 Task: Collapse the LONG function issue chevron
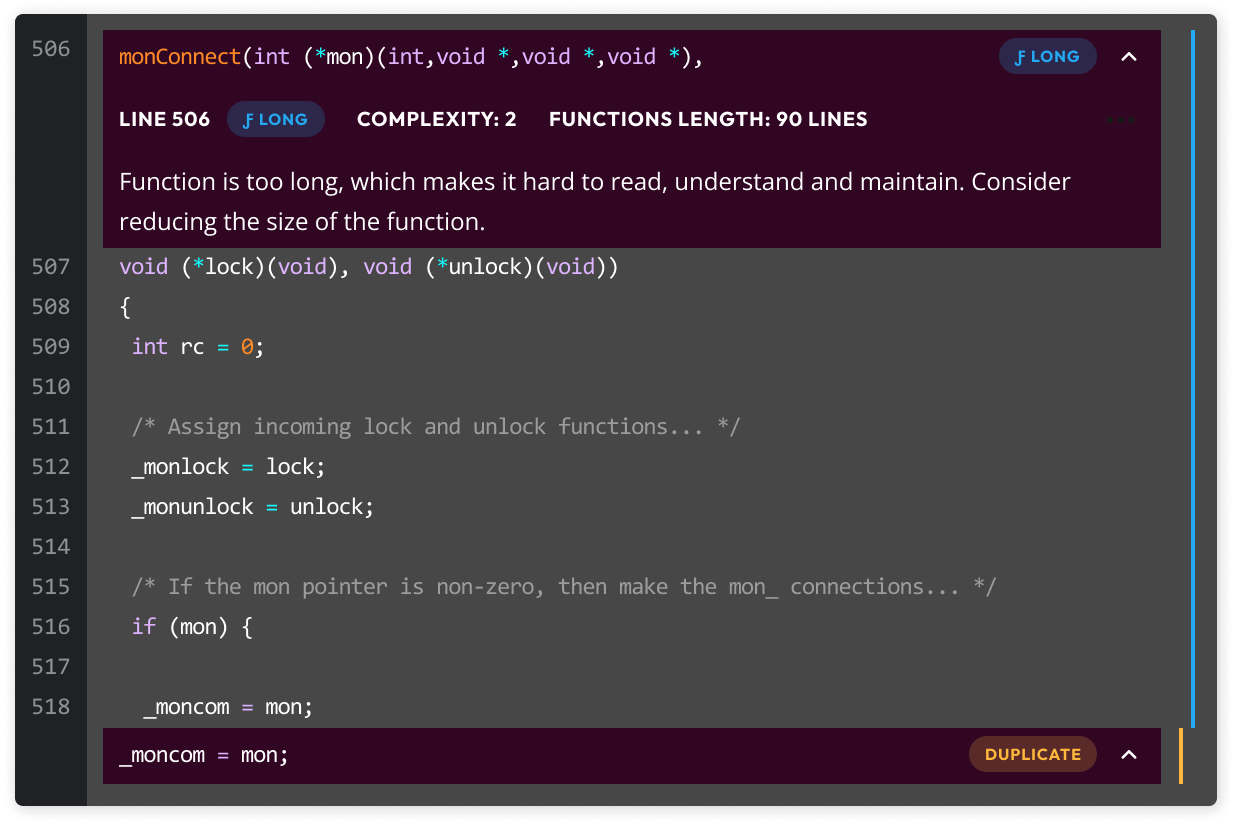[x=1129, y=57]
